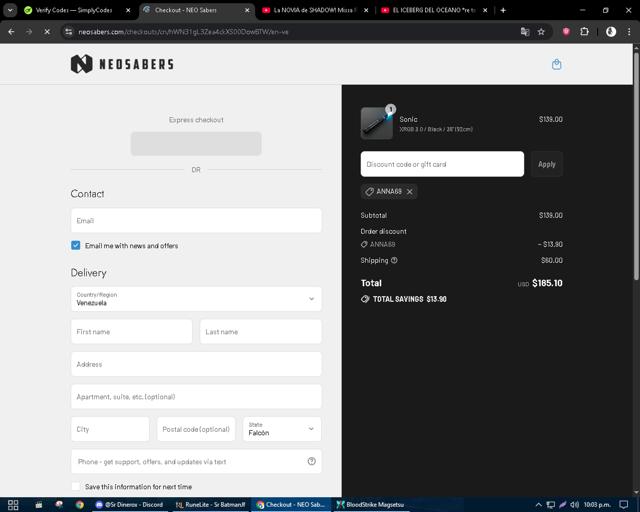The width and height of the screenshot is (640, 512).
Task: Click the Apply discount button
Action: 547,164
